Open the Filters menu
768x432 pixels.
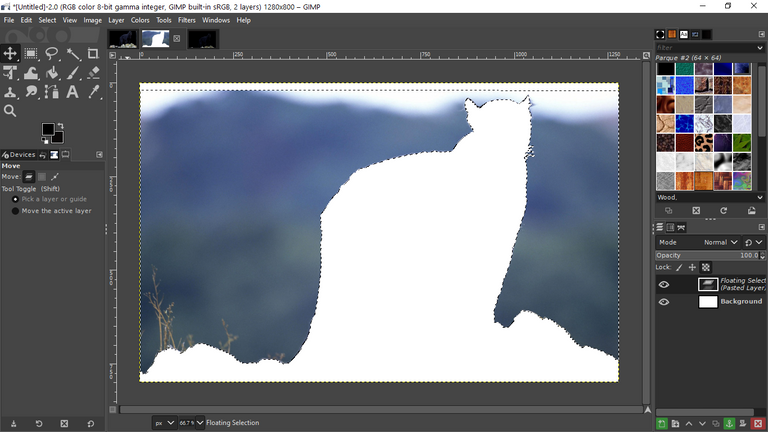[187, 20]
